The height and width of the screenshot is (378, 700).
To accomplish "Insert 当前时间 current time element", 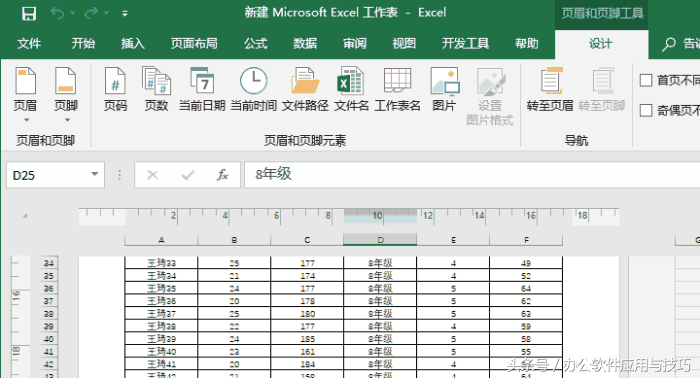I will pyautogui.click(x=254, y=89).
